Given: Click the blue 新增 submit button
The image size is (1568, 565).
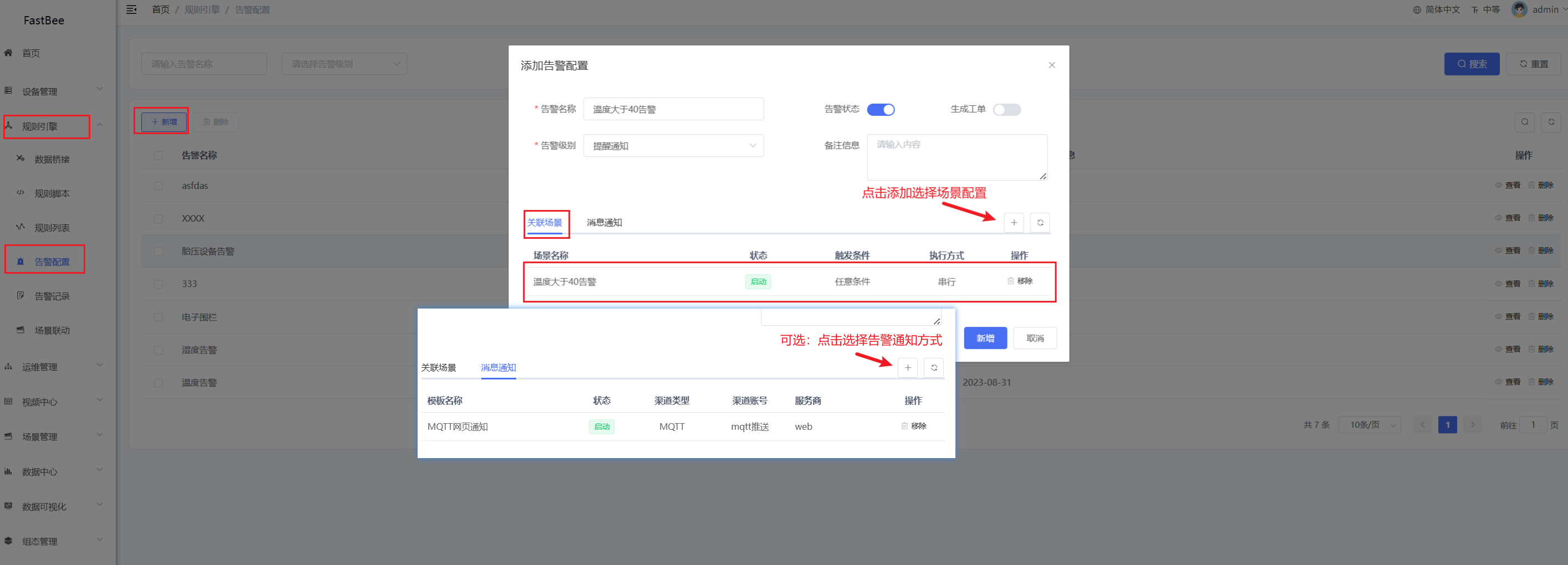Looking at the screenshot, I should pyautogui.click(x=985, y=338).
